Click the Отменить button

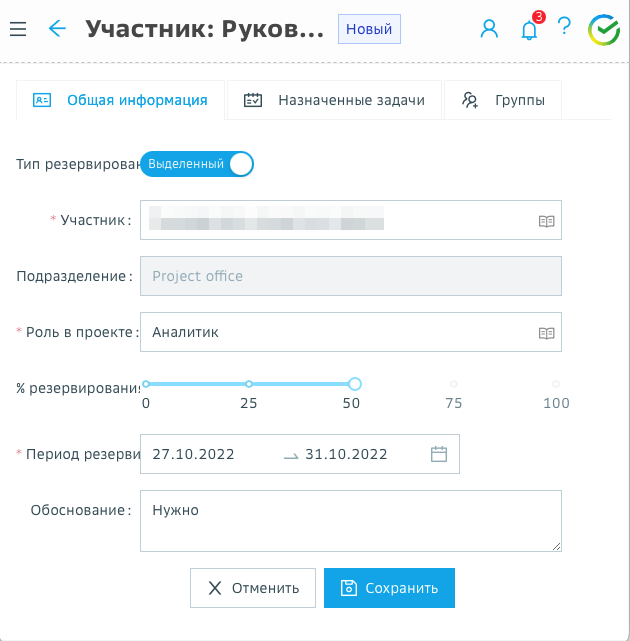(253, 588)
